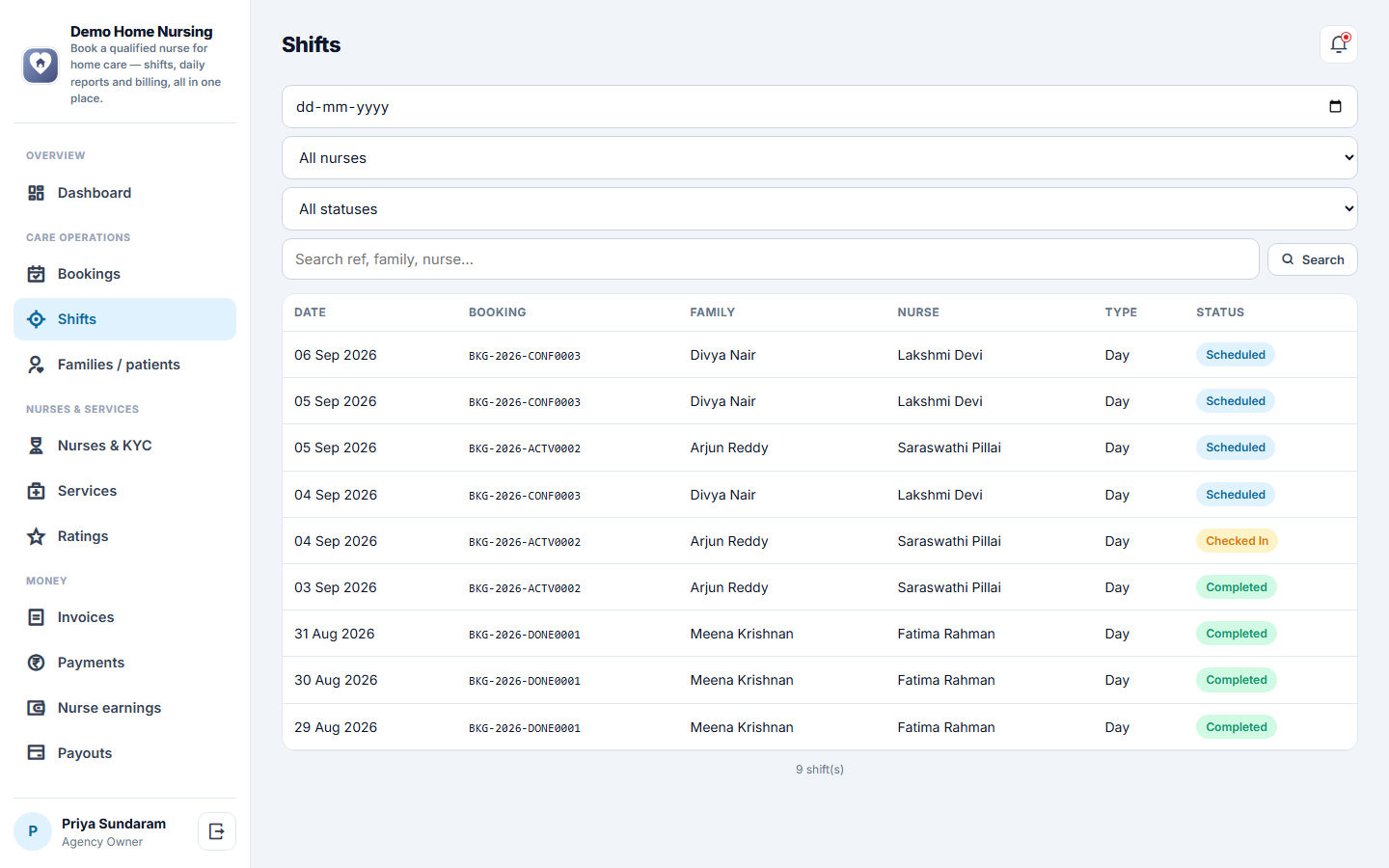Click the Priya Sundaram user name
1389x868 pixels.
(114, 824)
